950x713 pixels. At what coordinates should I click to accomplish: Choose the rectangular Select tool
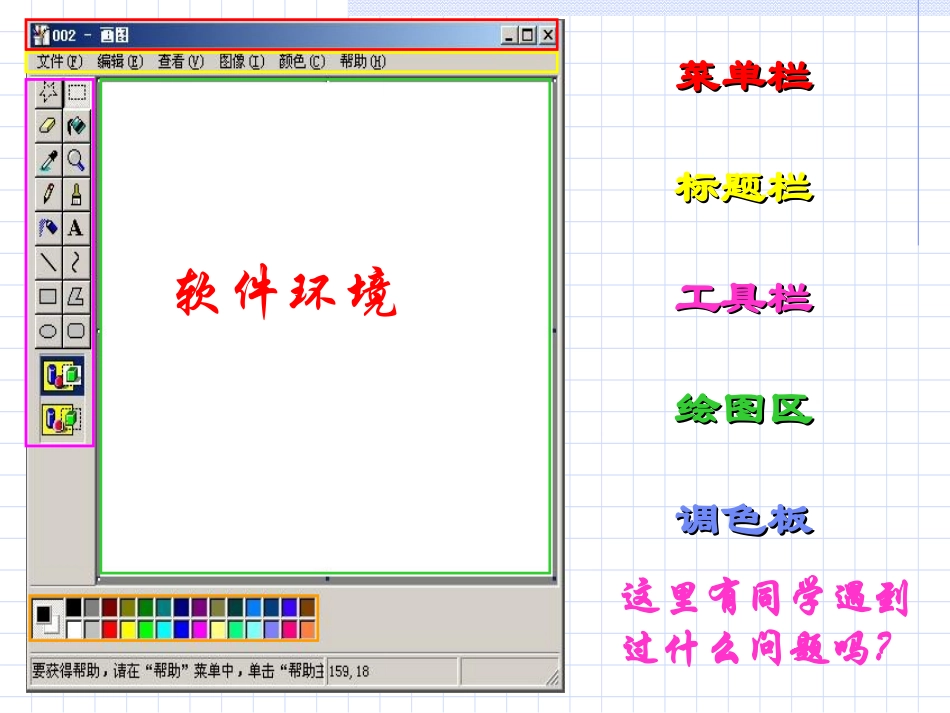[x=76, y=93]
